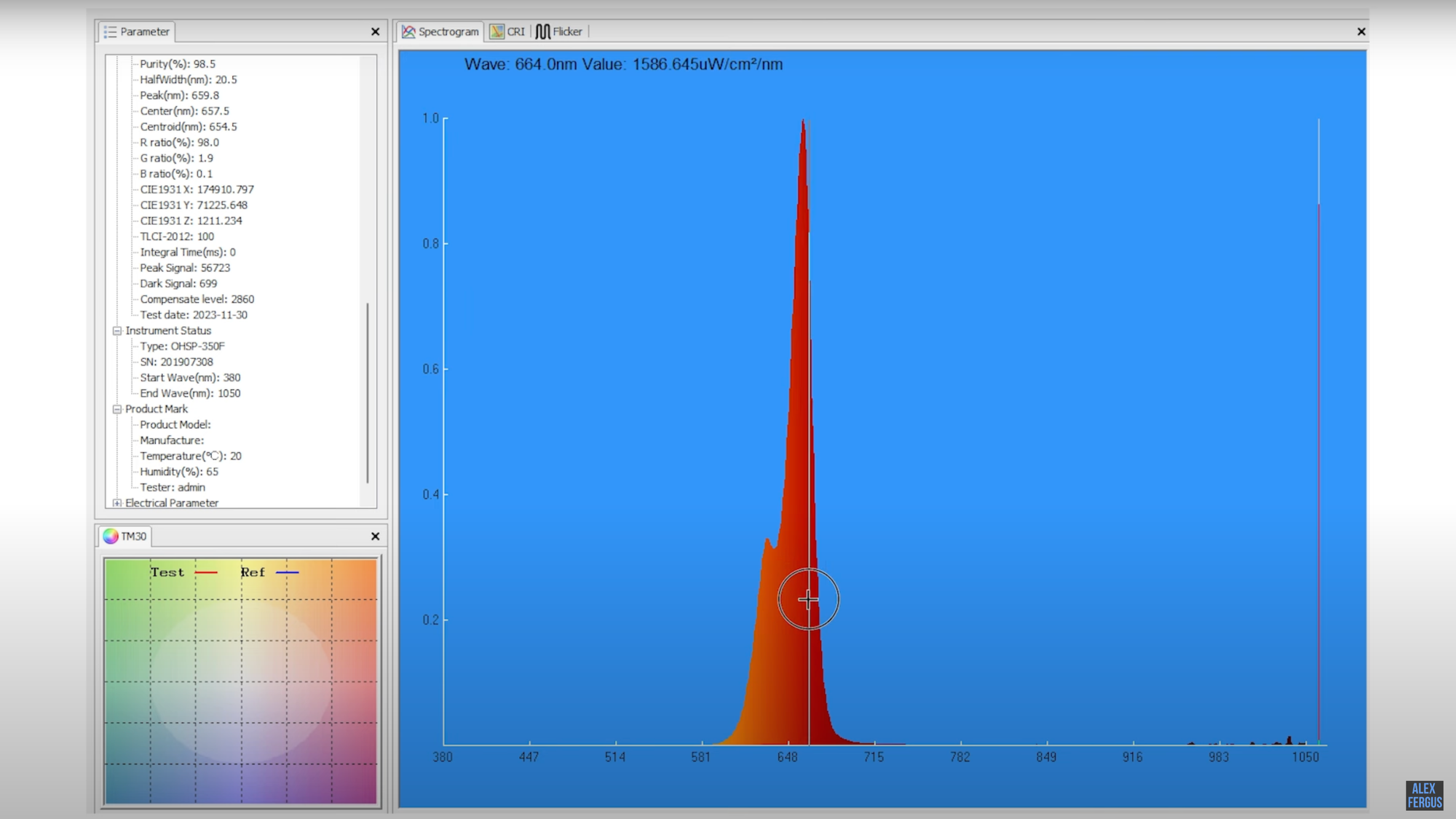The width and height of the screenshot is (1456, 819).
Task: Click the crosshair cursor on the spectrum
Action: (808, 599)
